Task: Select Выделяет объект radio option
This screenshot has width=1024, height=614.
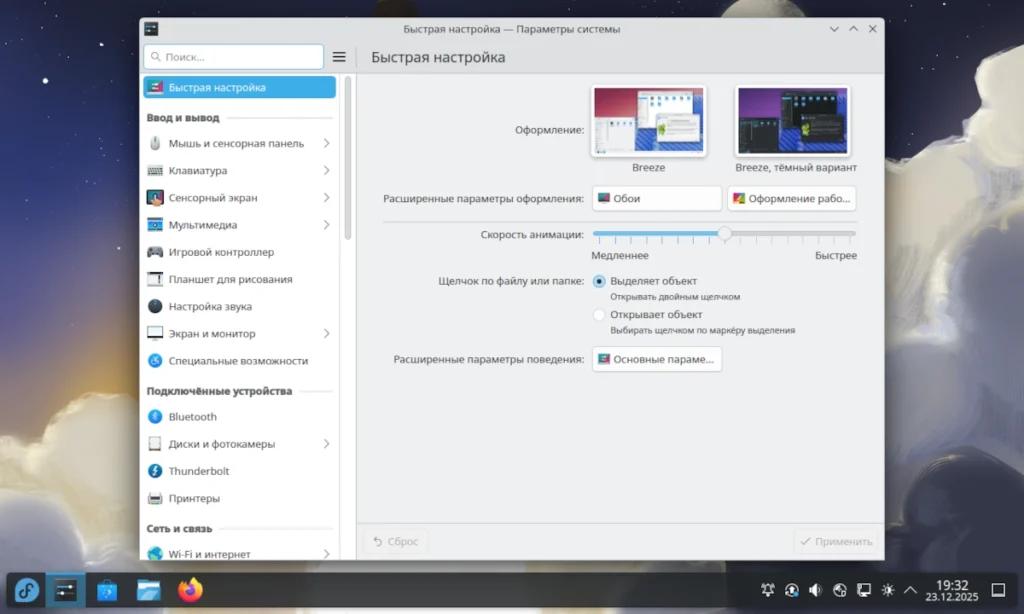Action: point(599,281)
